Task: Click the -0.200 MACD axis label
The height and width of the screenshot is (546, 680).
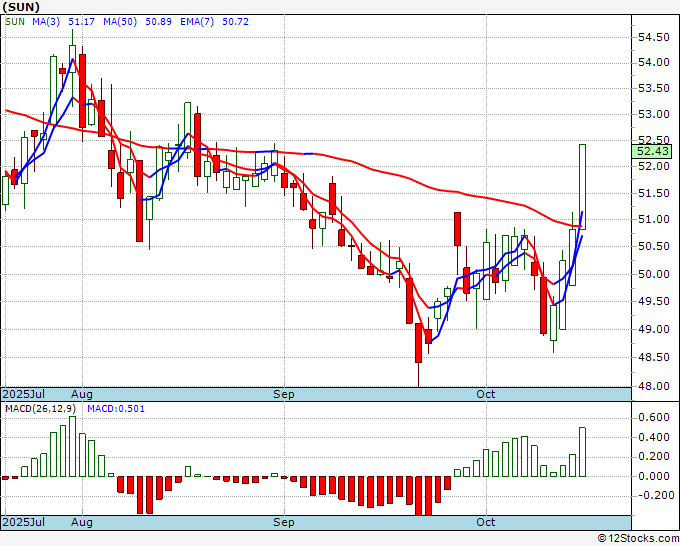Action: pyautogui.click(x=654, y=495)
